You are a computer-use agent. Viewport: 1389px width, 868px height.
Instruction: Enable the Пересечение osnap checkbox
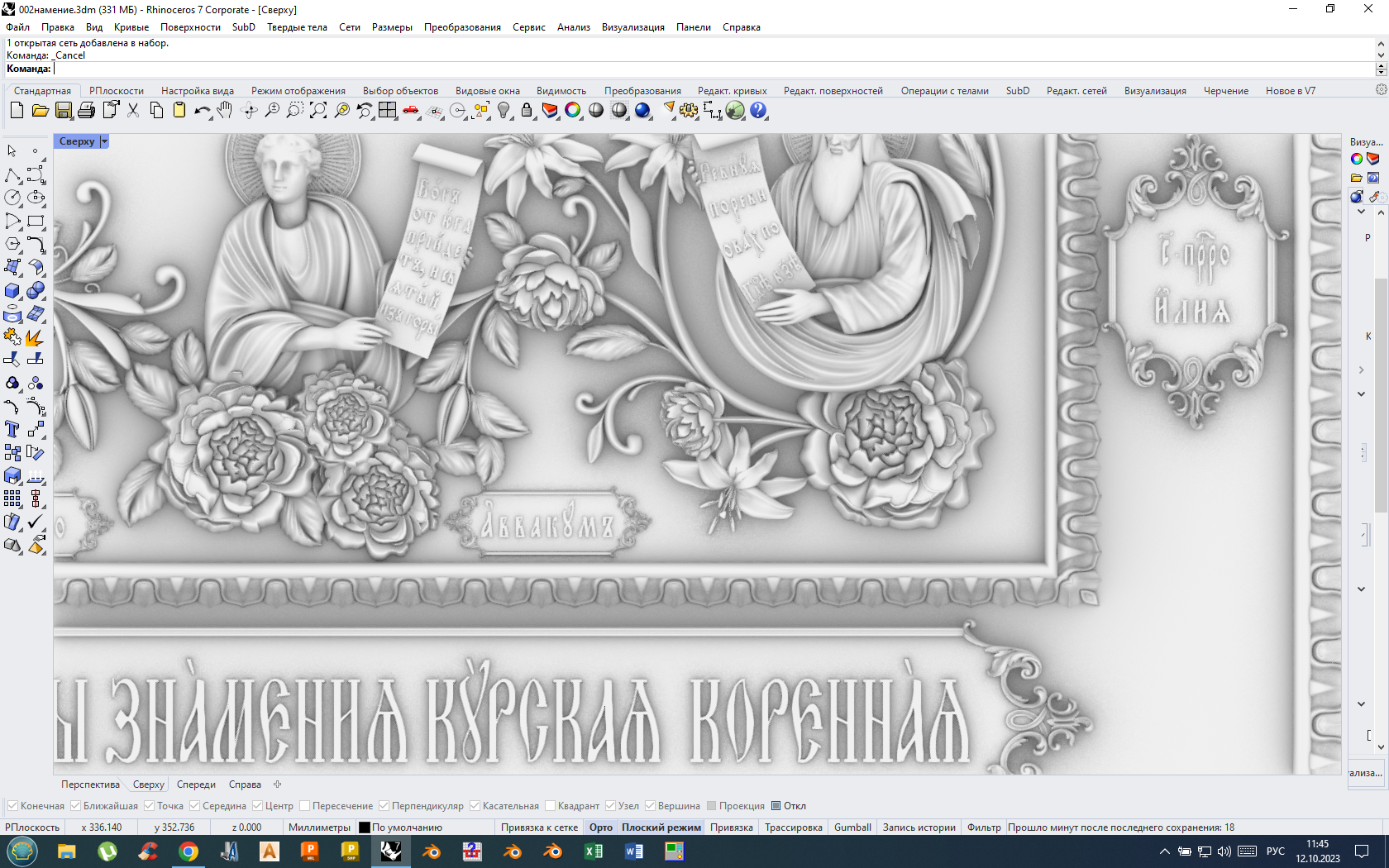(304, 806)
